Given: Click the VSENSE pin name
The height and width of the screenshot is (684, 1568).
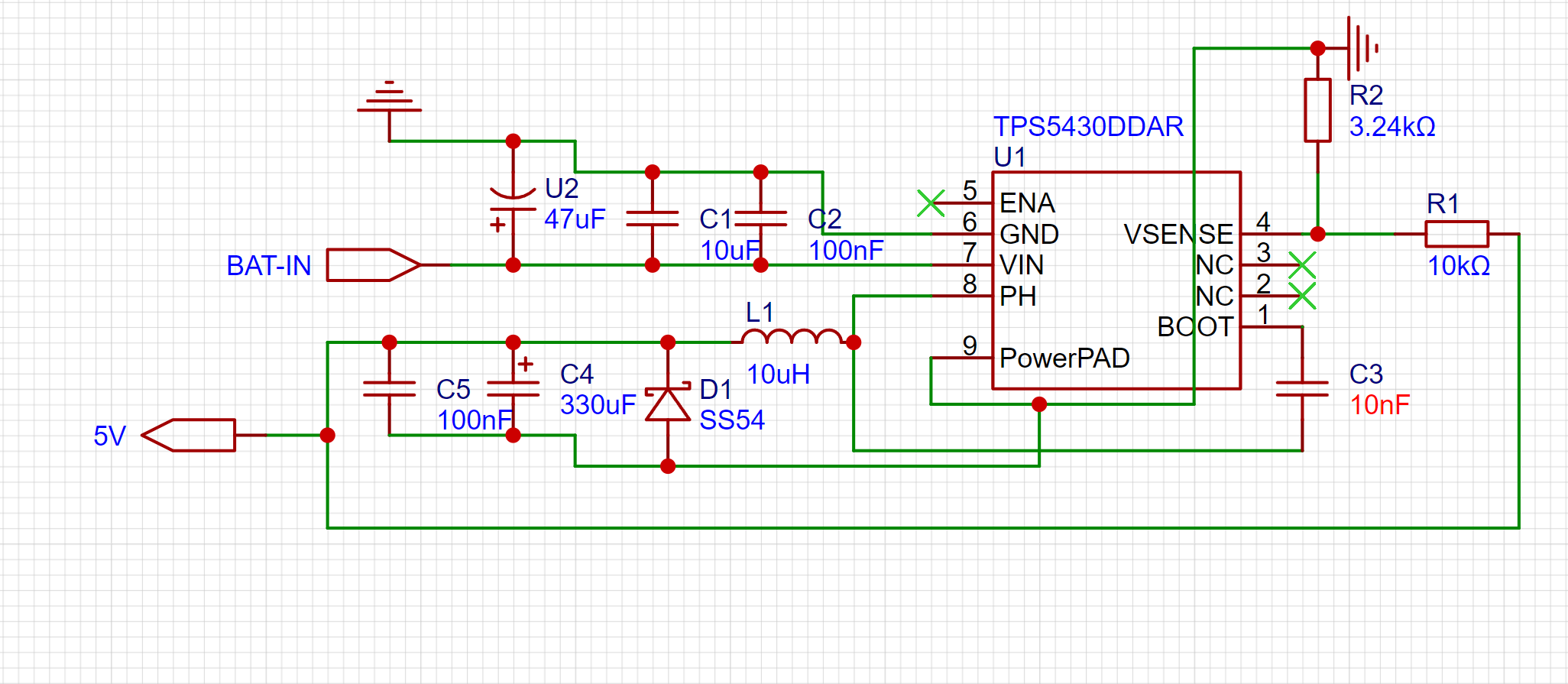Looking at the screenshot, I should click(x=1178, y=235).
